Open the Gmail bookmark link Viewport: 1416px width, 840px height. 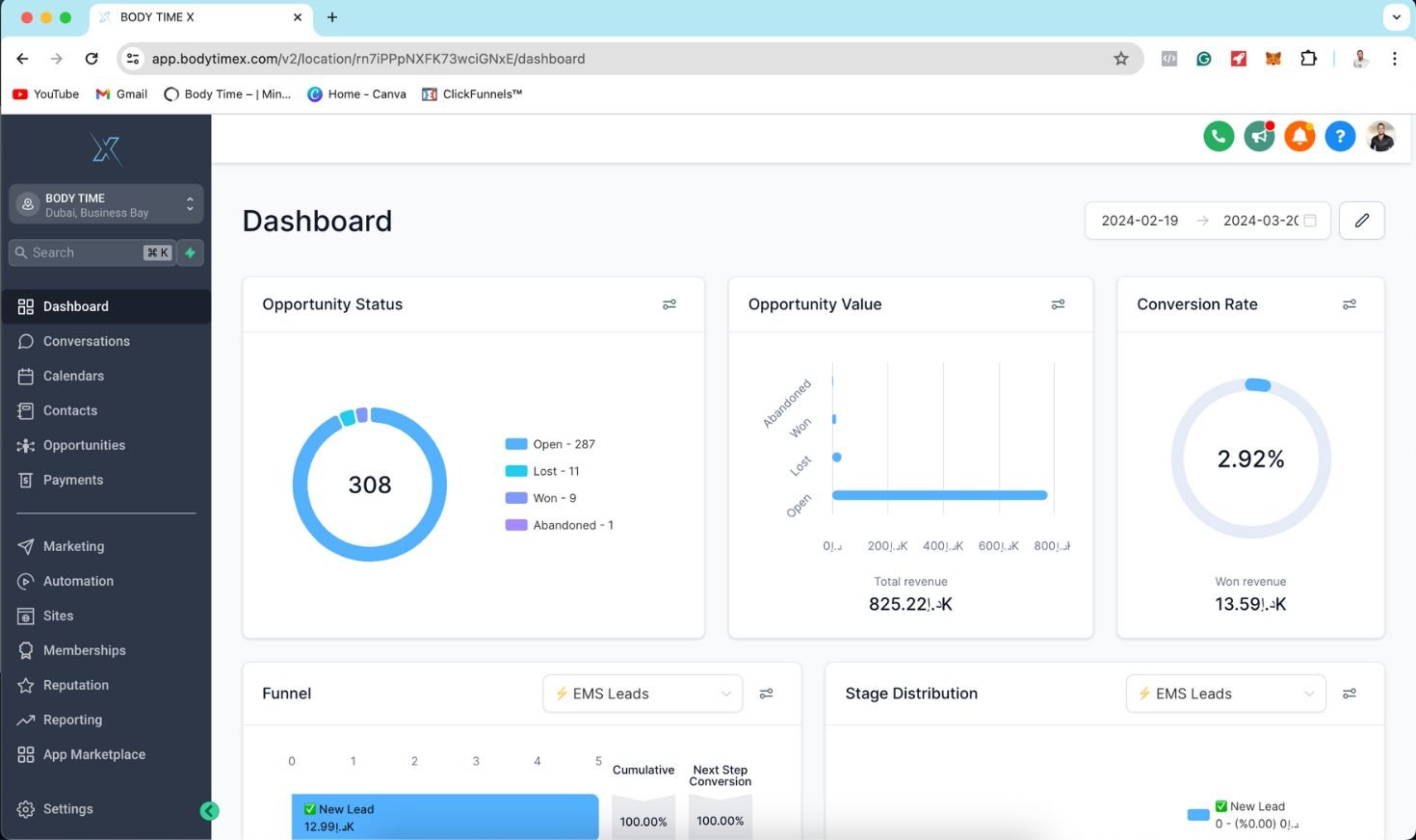[x=121, y=94]
